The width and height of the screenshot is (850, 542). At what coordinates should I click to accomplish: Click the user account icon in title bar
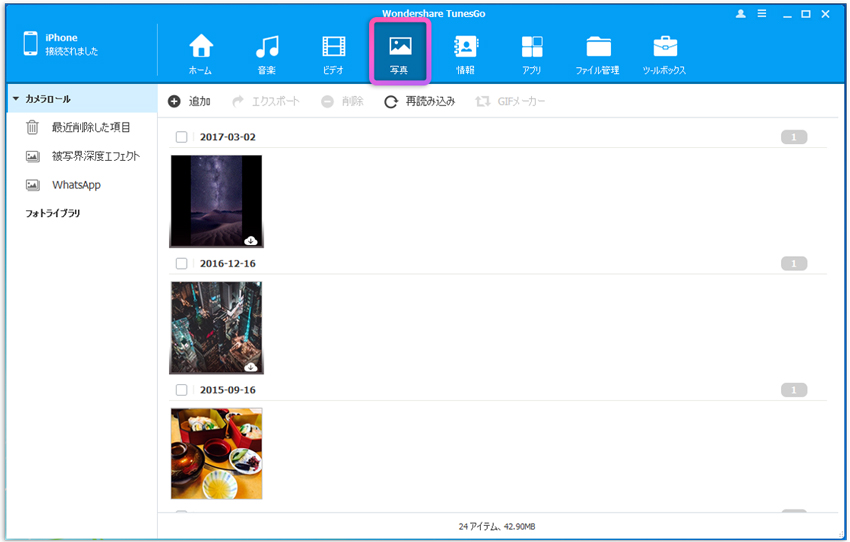point(740,14)
